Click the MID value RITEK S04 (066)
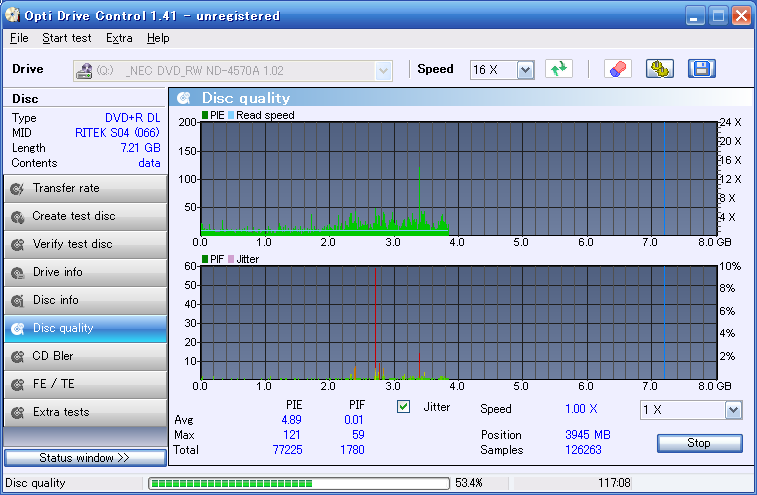 (117, 133)
